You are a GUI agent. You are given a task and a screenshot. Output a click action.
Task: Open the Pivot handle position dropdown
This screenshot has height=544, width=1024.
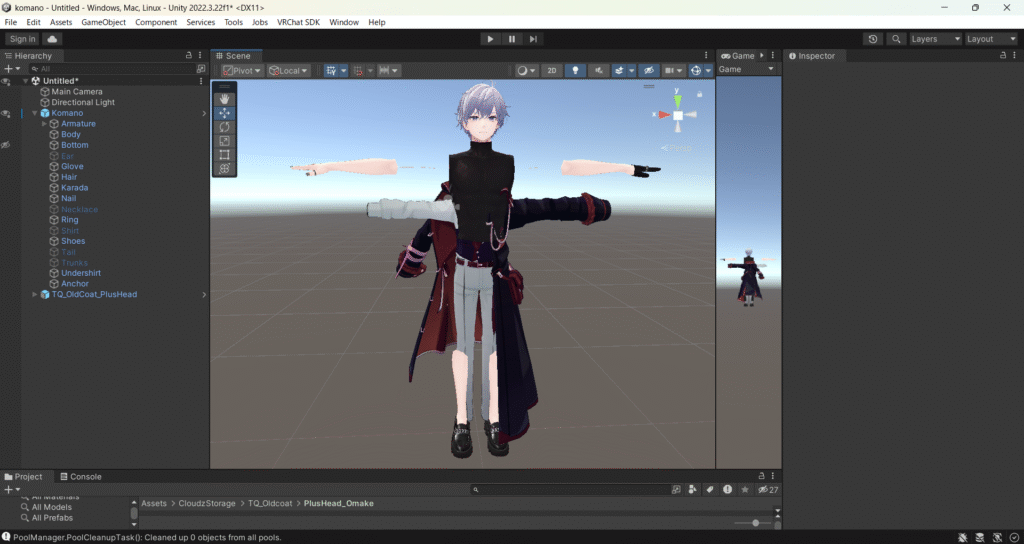click(x=242, y=71)
